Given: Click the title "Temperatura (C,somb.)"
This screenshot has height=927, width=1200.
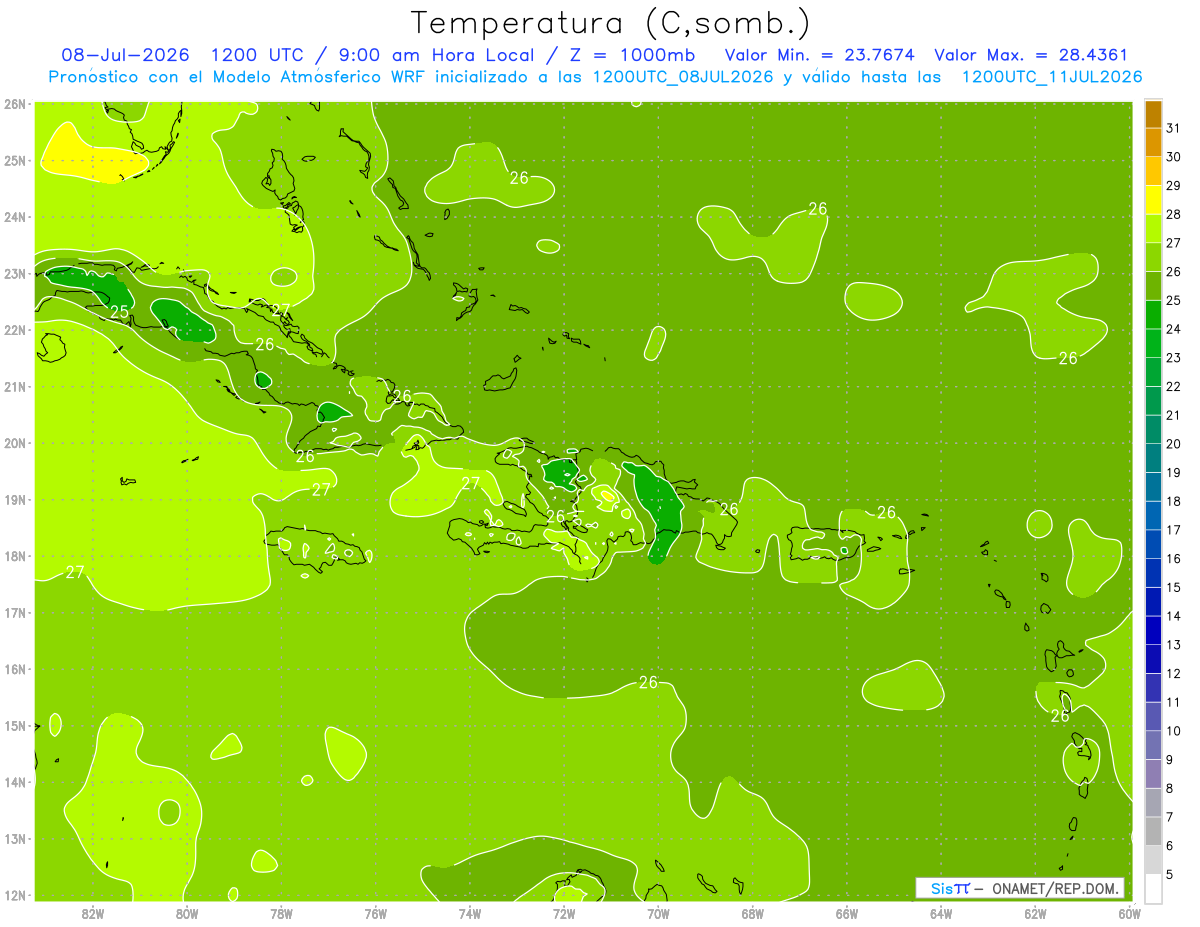Looking at the screenshot, I should (x=611, y=23).
